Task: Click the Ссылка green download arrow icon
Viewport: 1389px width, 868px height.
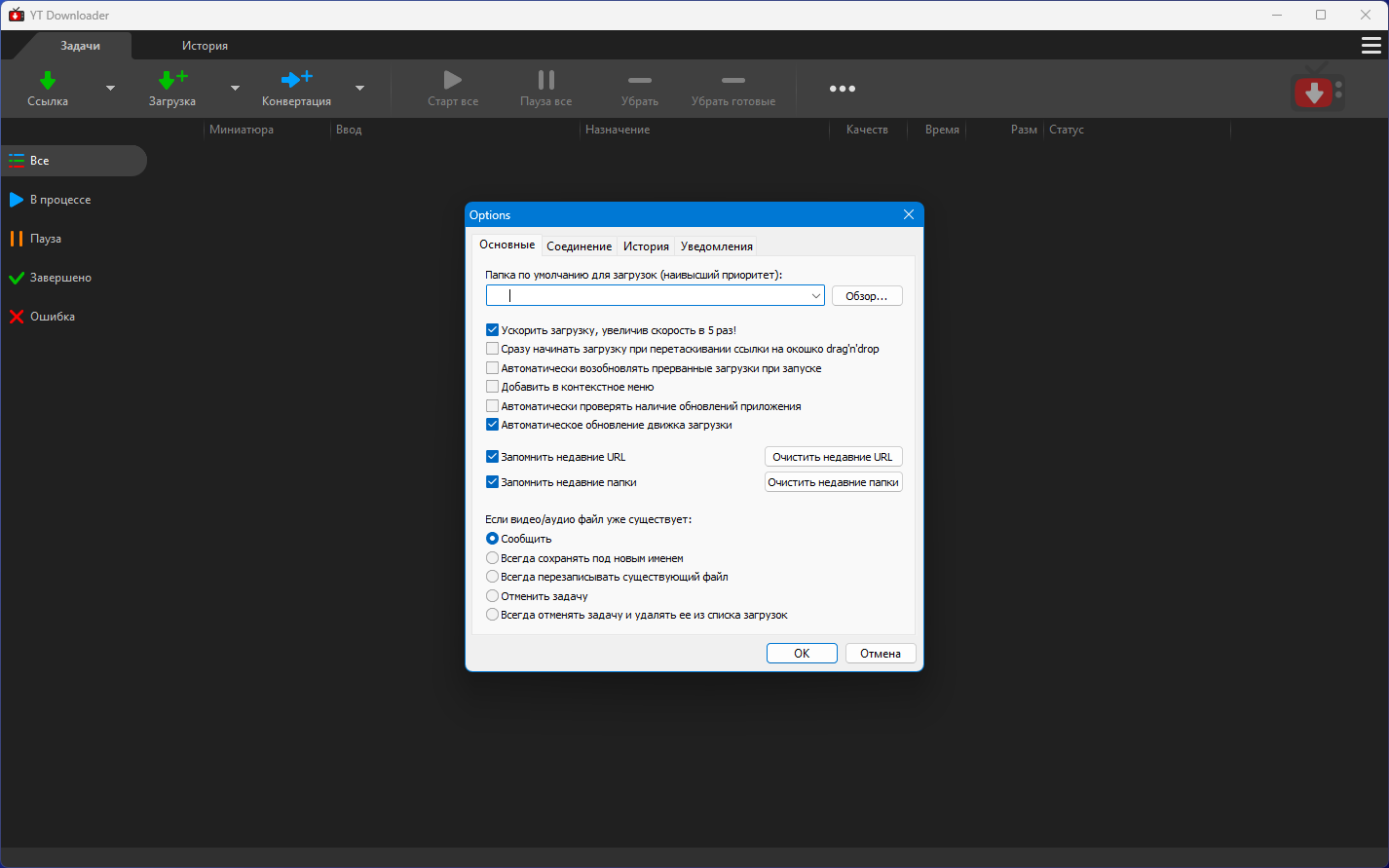Action: point(48,80)
